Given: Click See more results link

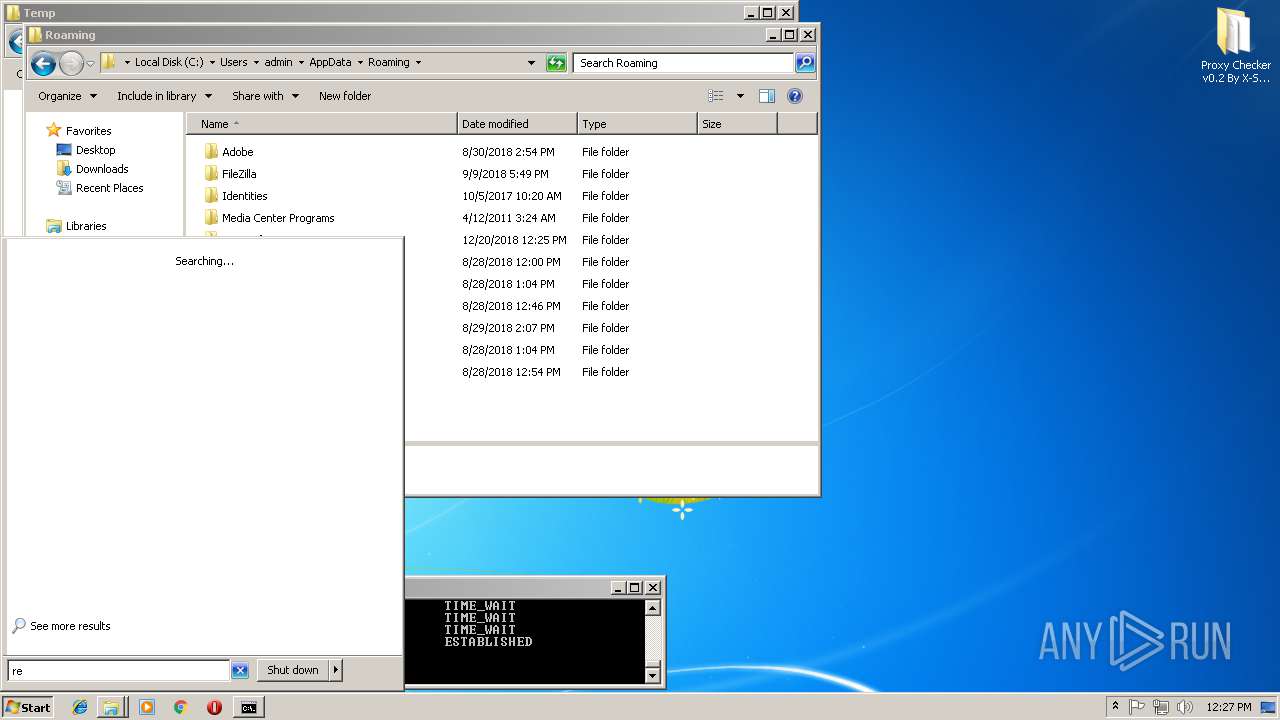Looking at the screenshot, I should click(x=70, y=626).
